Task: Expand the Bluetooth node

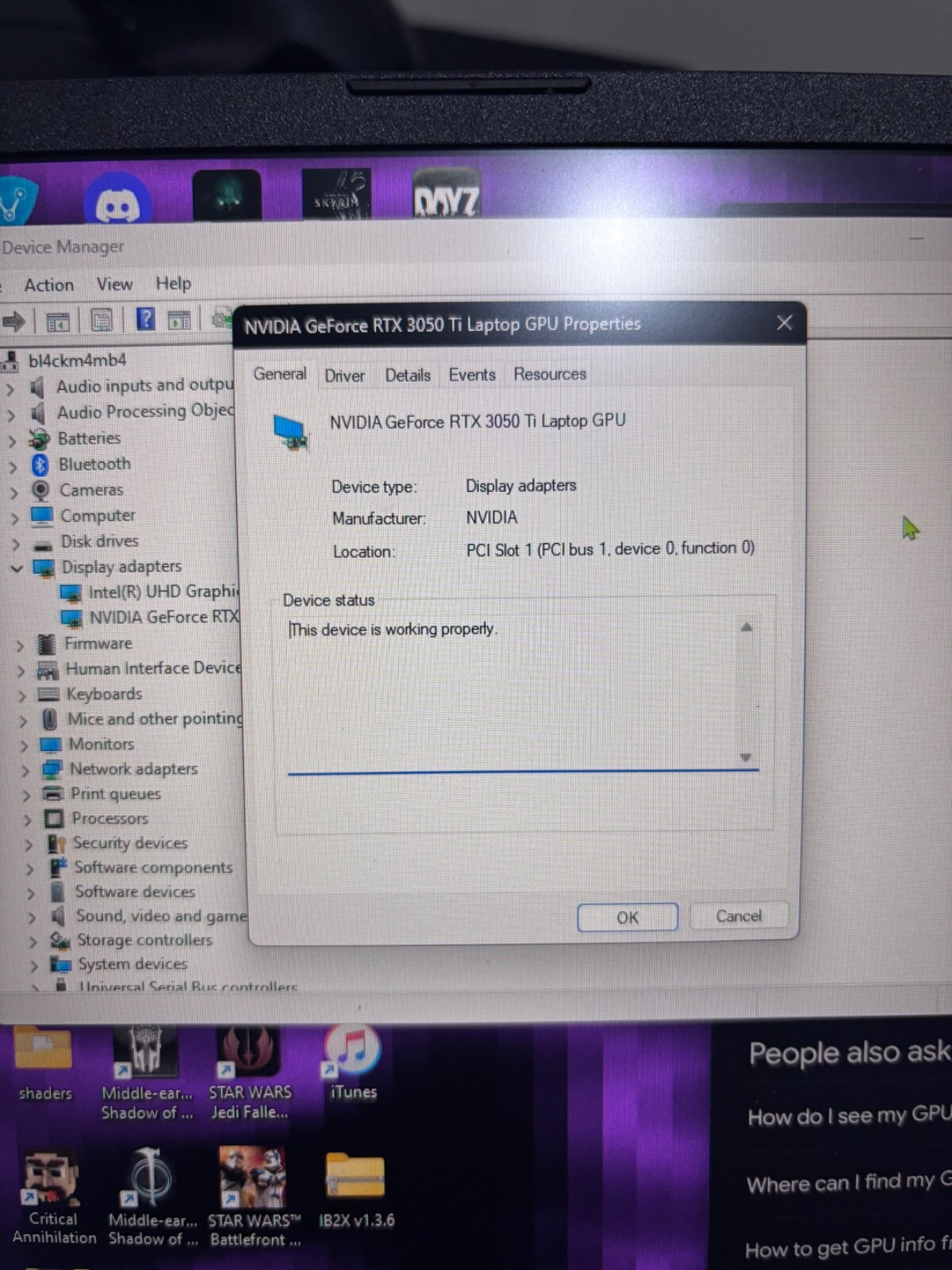Action: (13, 467)
